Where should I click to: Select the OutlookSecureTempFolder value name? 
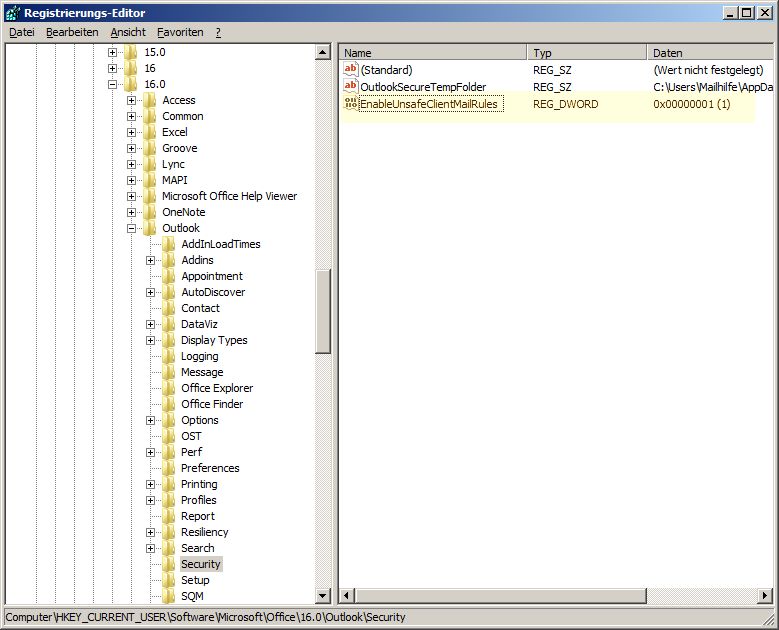tap(423, 87)
